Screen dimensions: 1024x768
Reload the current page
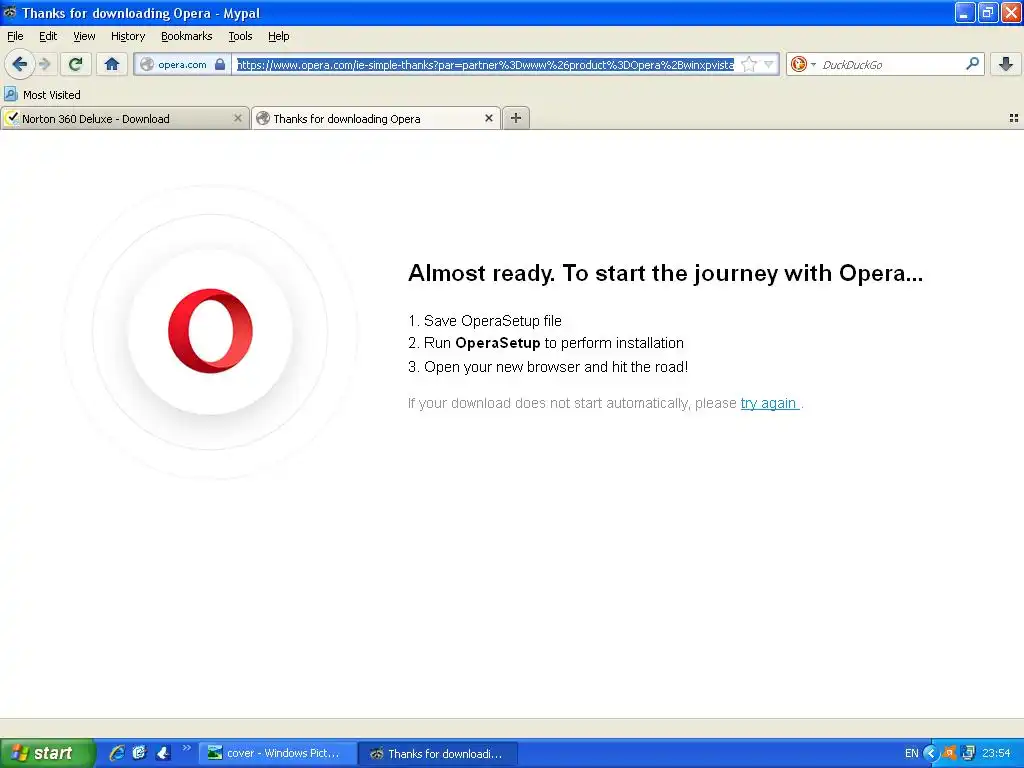[76, 64]
